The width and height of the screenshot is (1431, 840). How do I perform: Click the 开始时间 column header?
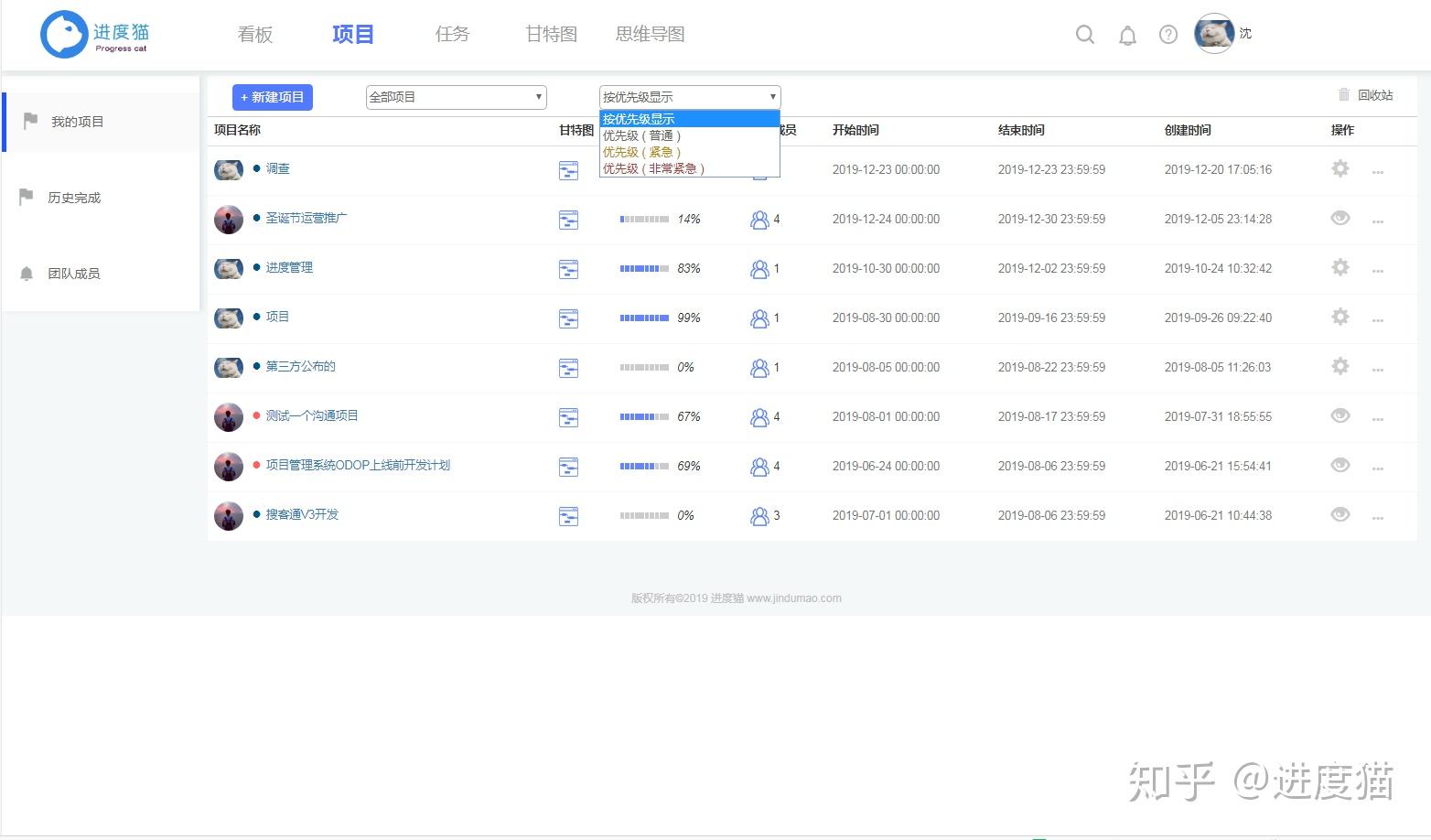pos(855,130)
